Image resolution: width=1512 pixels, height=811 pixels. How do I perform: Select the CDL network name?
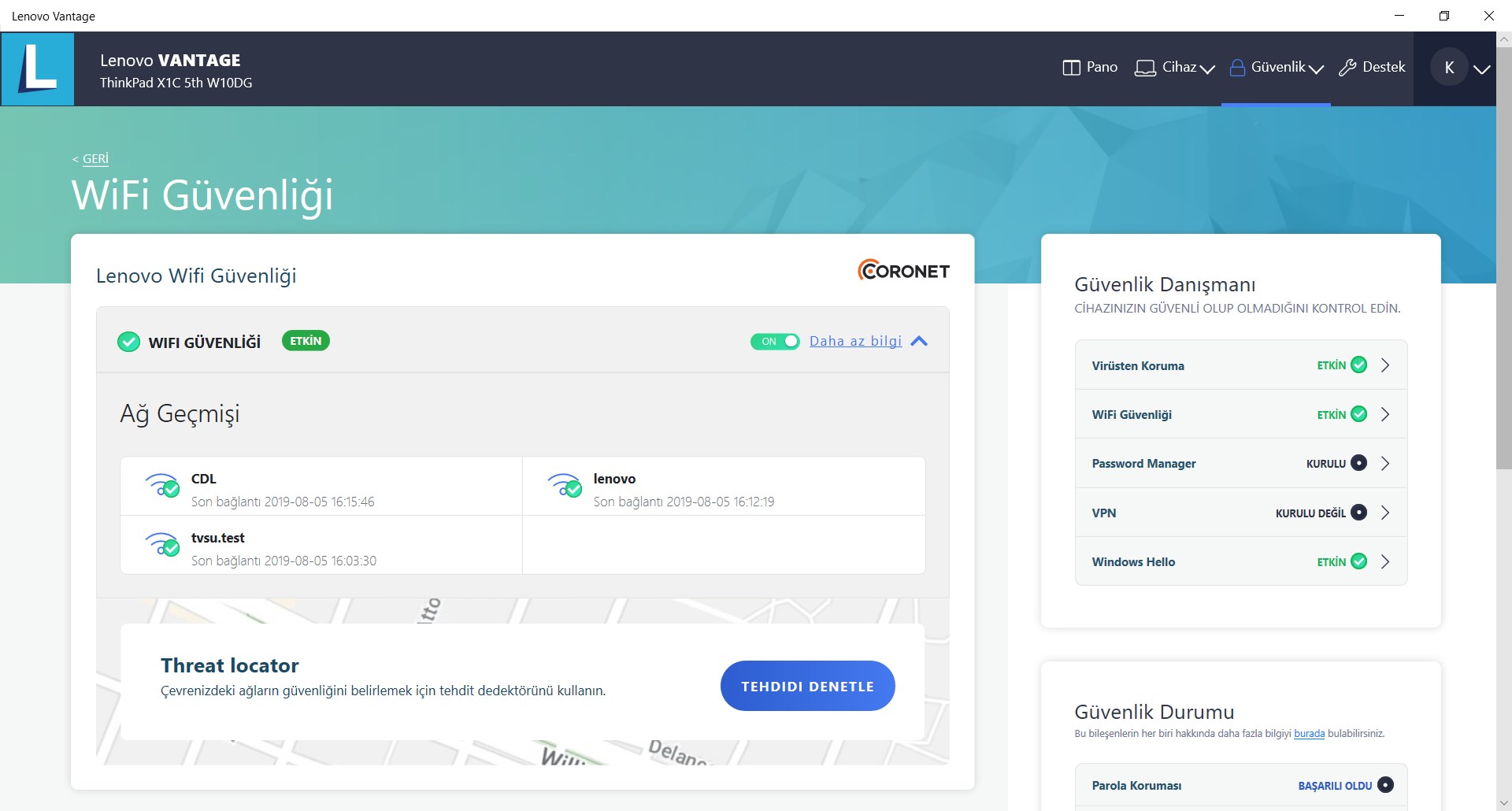point(203,479)
